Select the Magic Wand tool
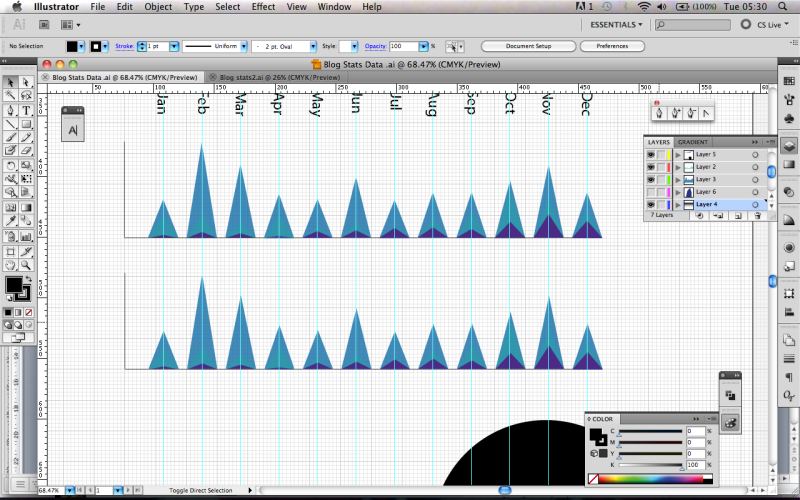The image size is (800, 500). [x=10, y=95]
